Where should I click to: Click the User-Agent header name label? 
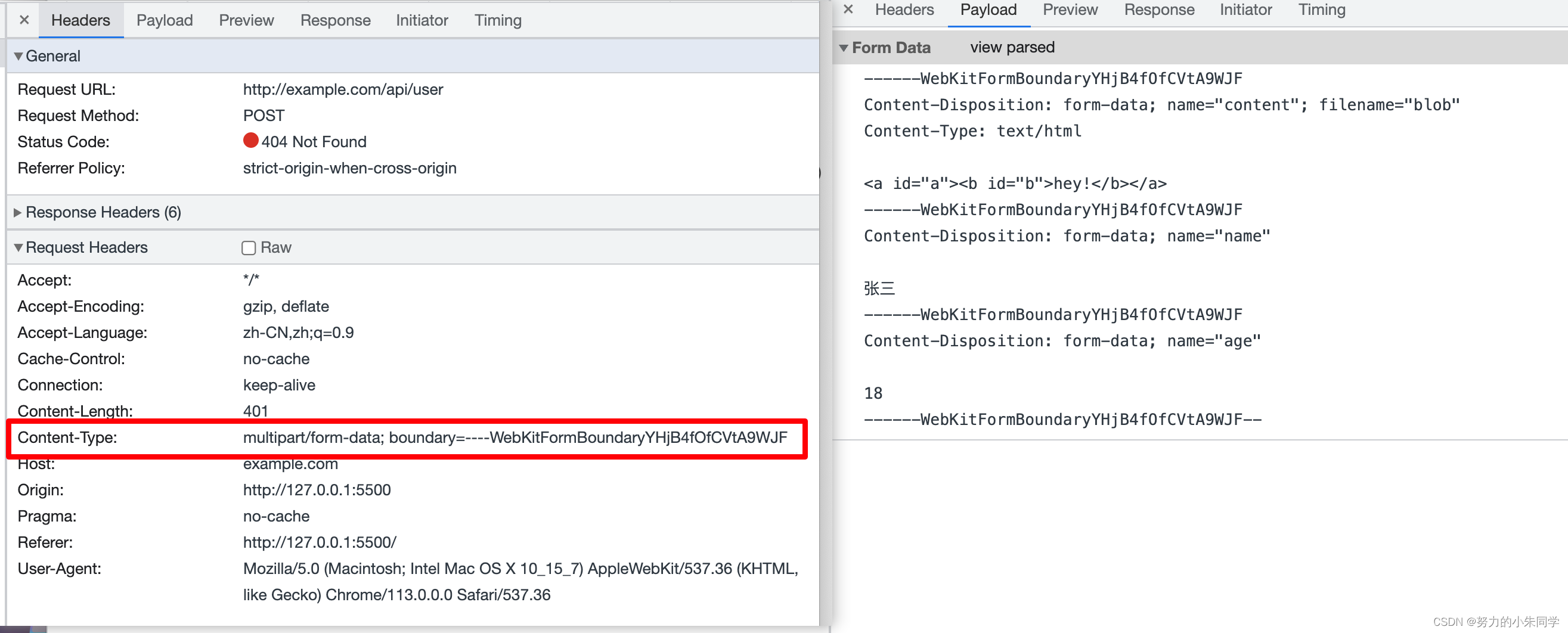point(59,569)
